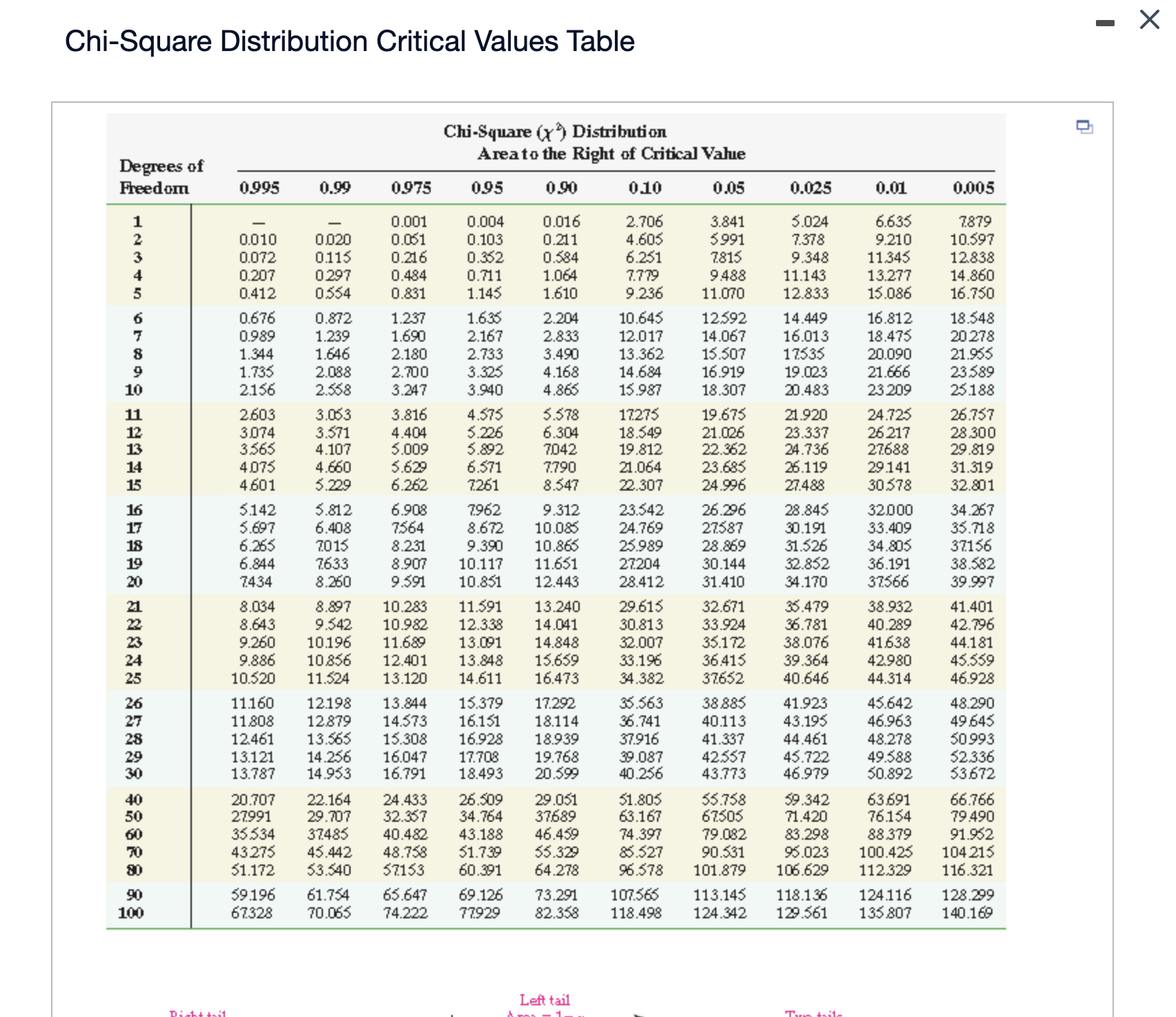Image resolution: width=1176 pixels, height=1017 pixels.
Task: Click the 0.005 column header
Action: click(x=974, y=187)
